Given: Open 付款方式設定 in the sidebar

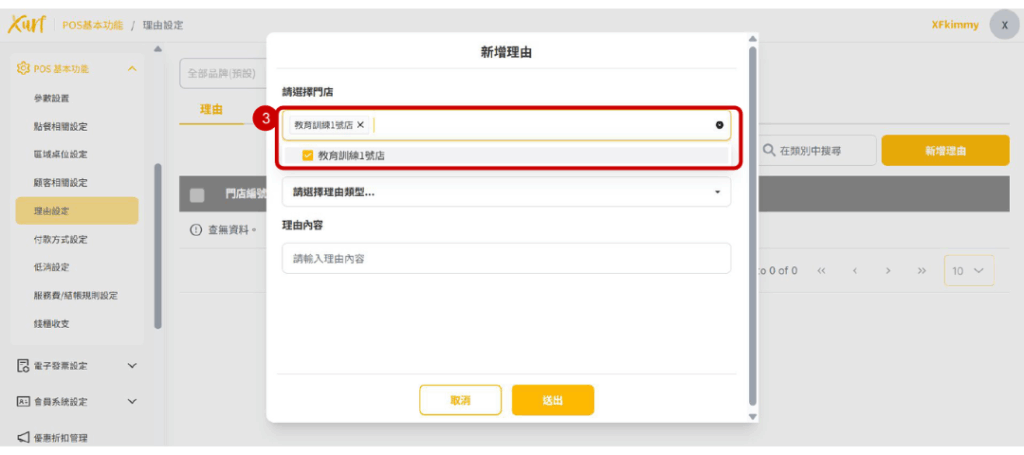Looking at the screenshot, I should pyautogui.click(x=60, y=239).
